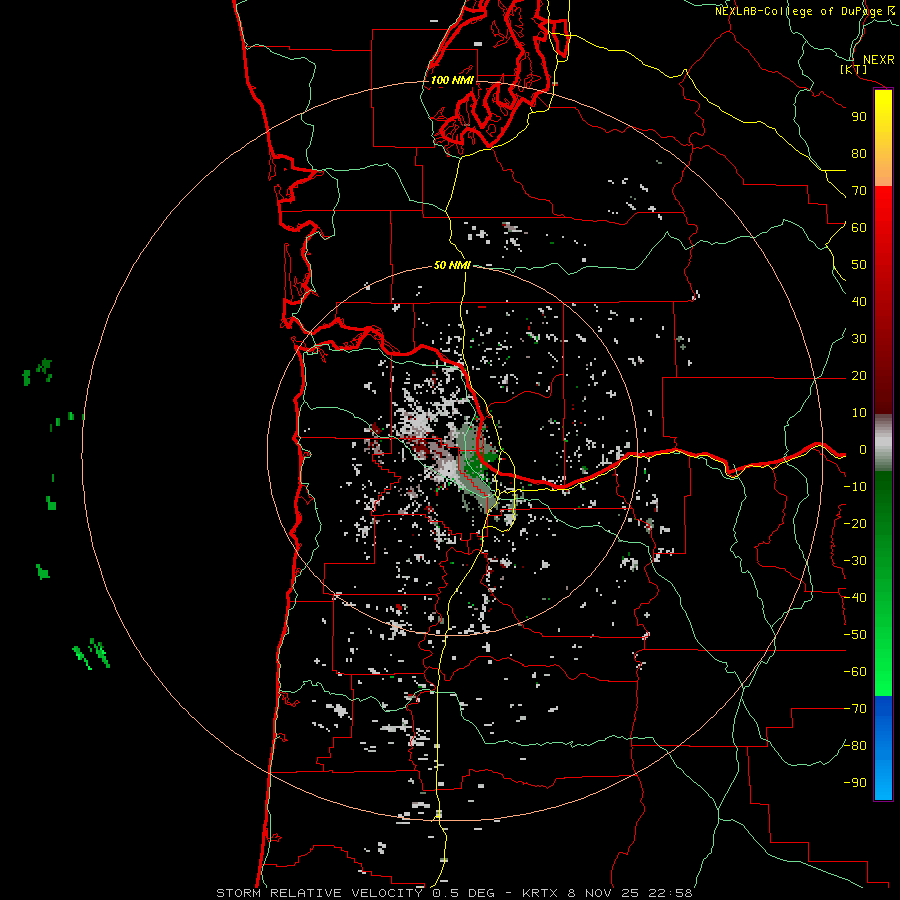Pick the bright green segment near -60
The image size is (900, 900).
(883, 674)
